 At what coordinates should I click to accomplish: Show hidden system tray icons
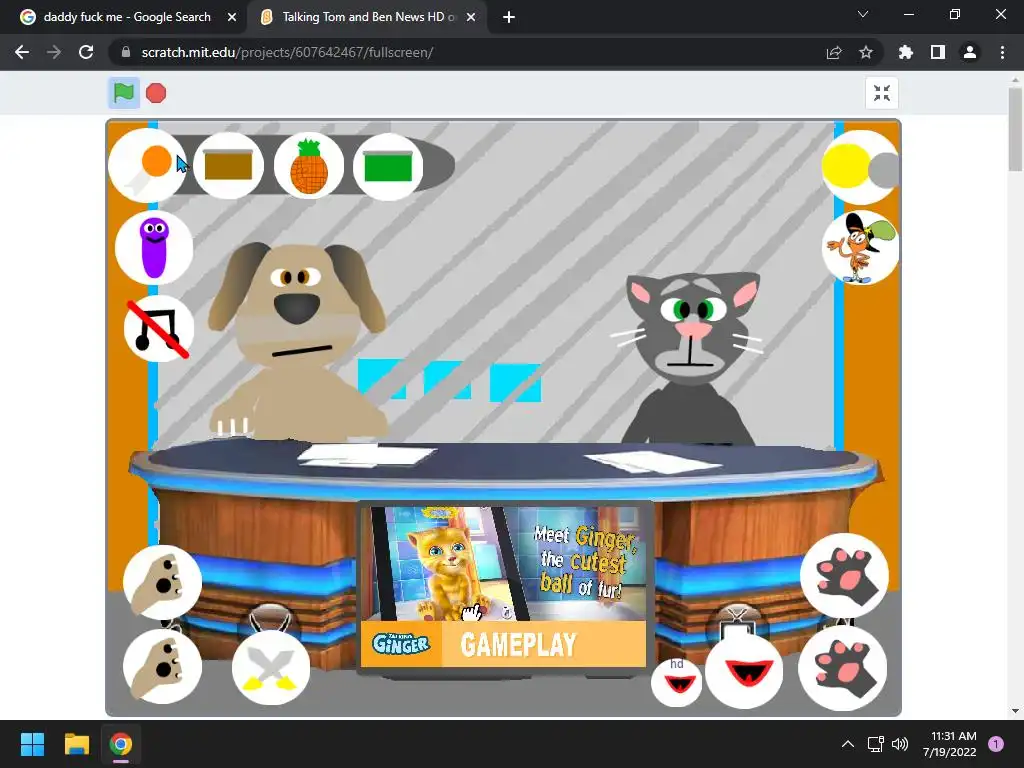[x=848, y=744]
